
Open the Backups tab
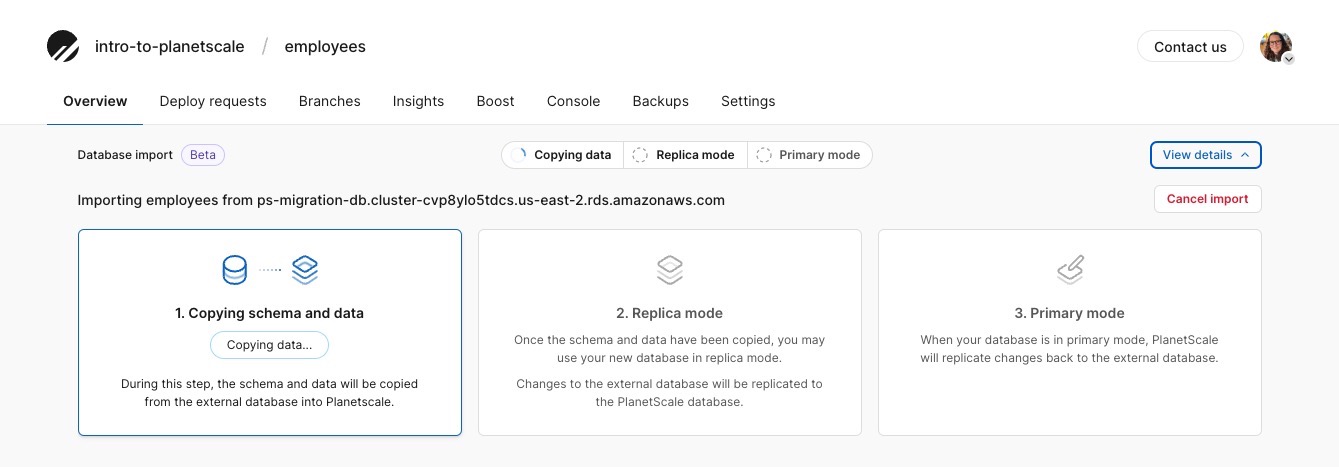pyautogui.click(x=661, y=101)
